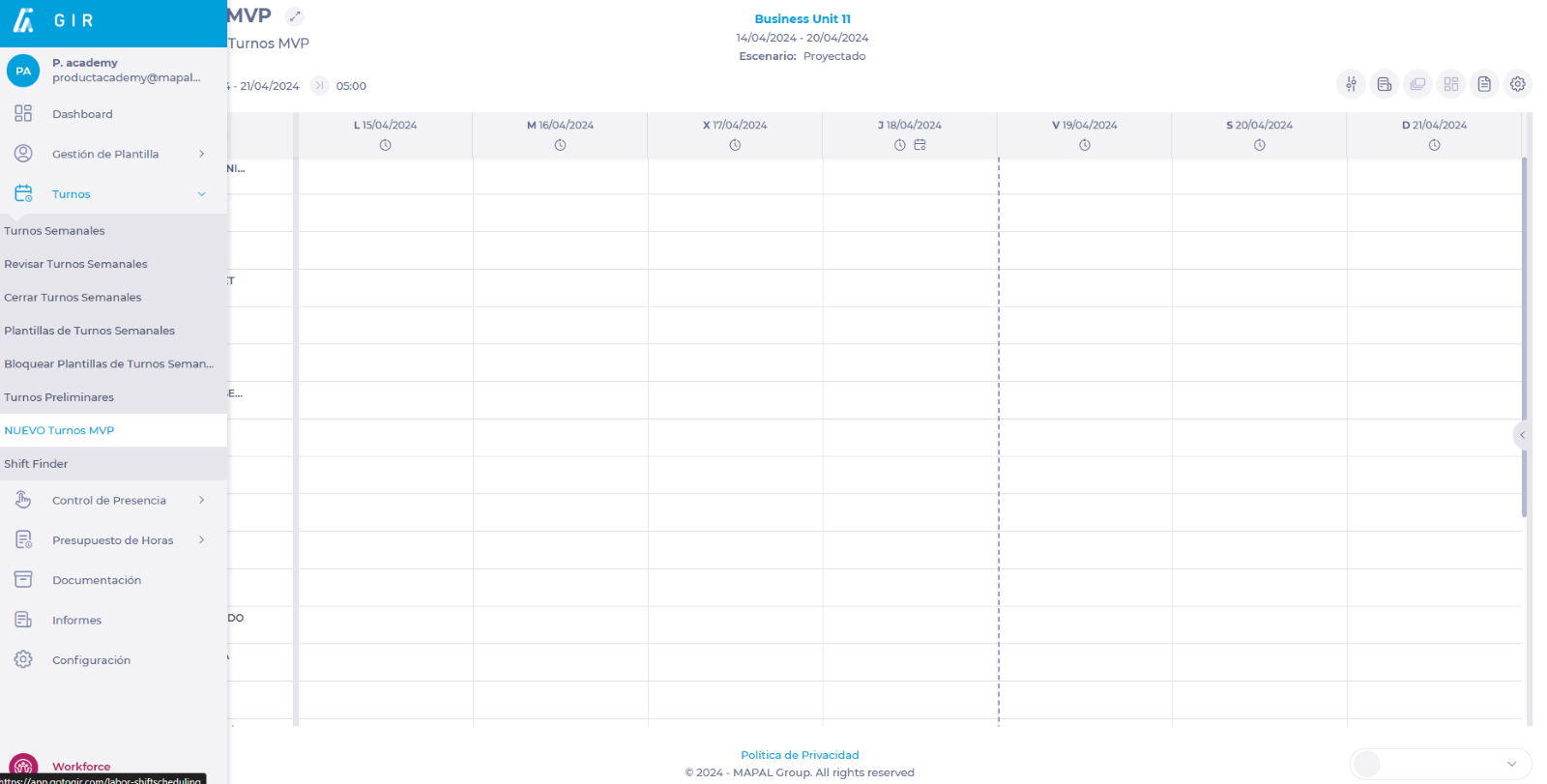Click the Business Unit 11 link
This screenshot has width=1547, height=784.
(x=803, y=19)
